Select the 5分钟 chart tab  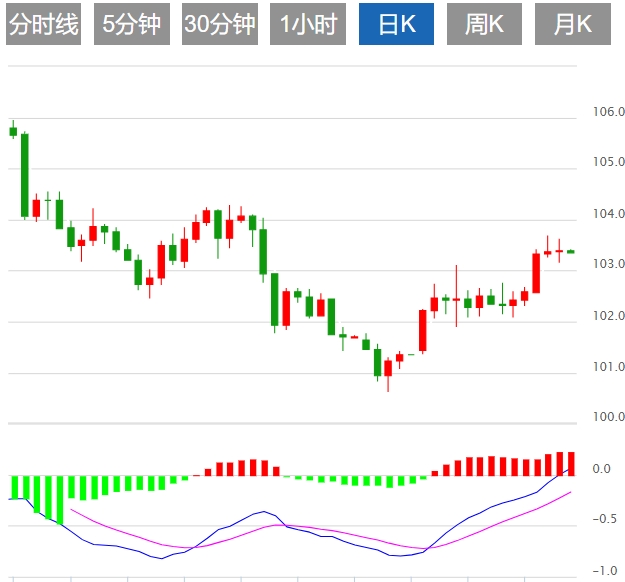131,25
